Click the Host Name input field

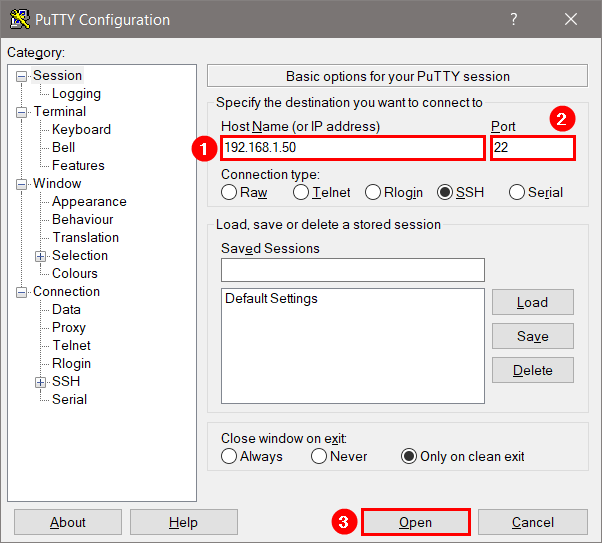point(352,147)
